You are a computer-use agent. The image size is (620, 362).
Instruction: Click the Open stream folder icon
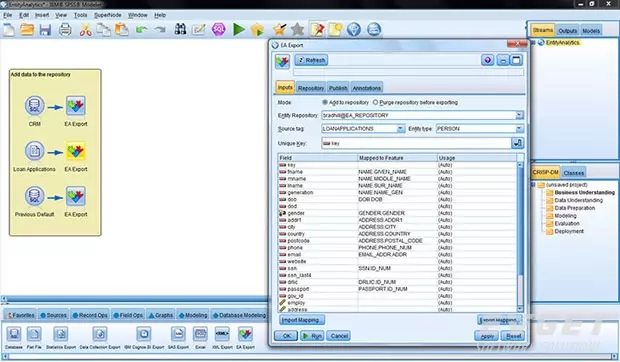point(27,30)
